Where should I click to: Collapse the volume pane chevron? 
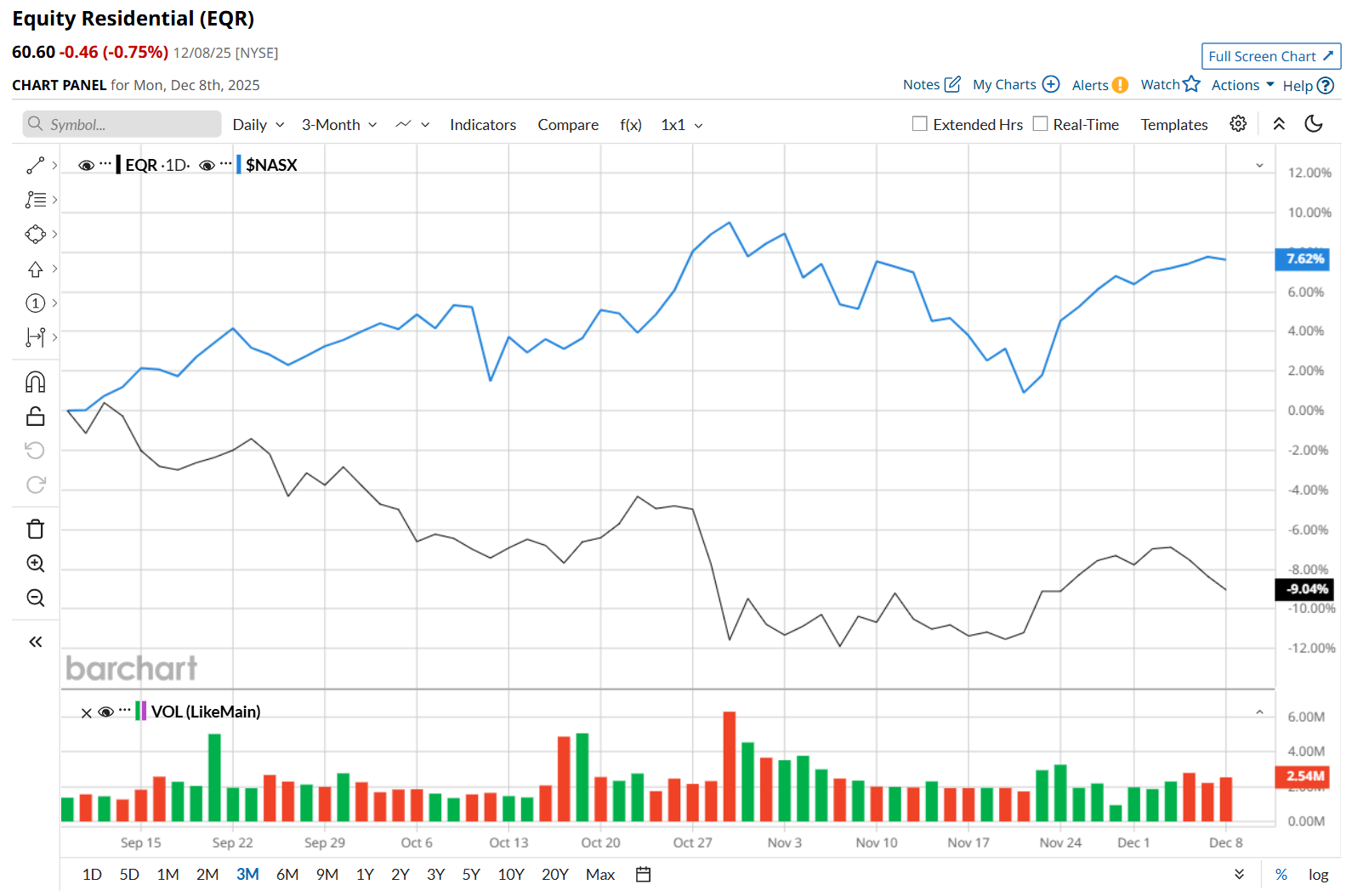tap(1259, 712)
